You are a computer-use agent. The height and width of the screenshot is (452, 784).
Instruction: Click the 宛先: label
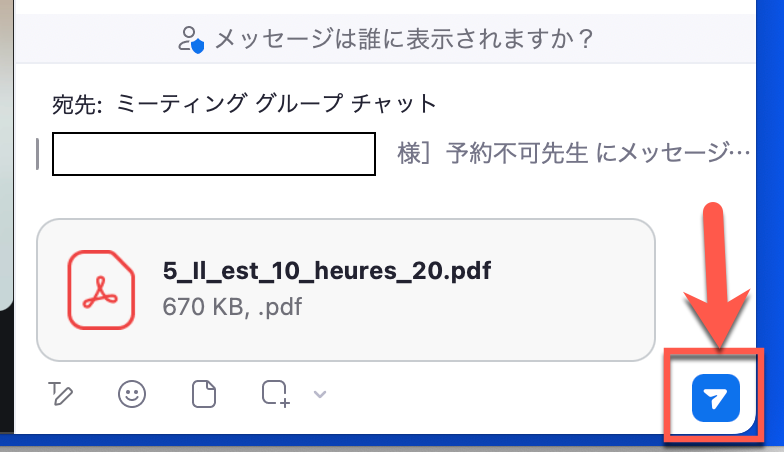click(77, 104)
